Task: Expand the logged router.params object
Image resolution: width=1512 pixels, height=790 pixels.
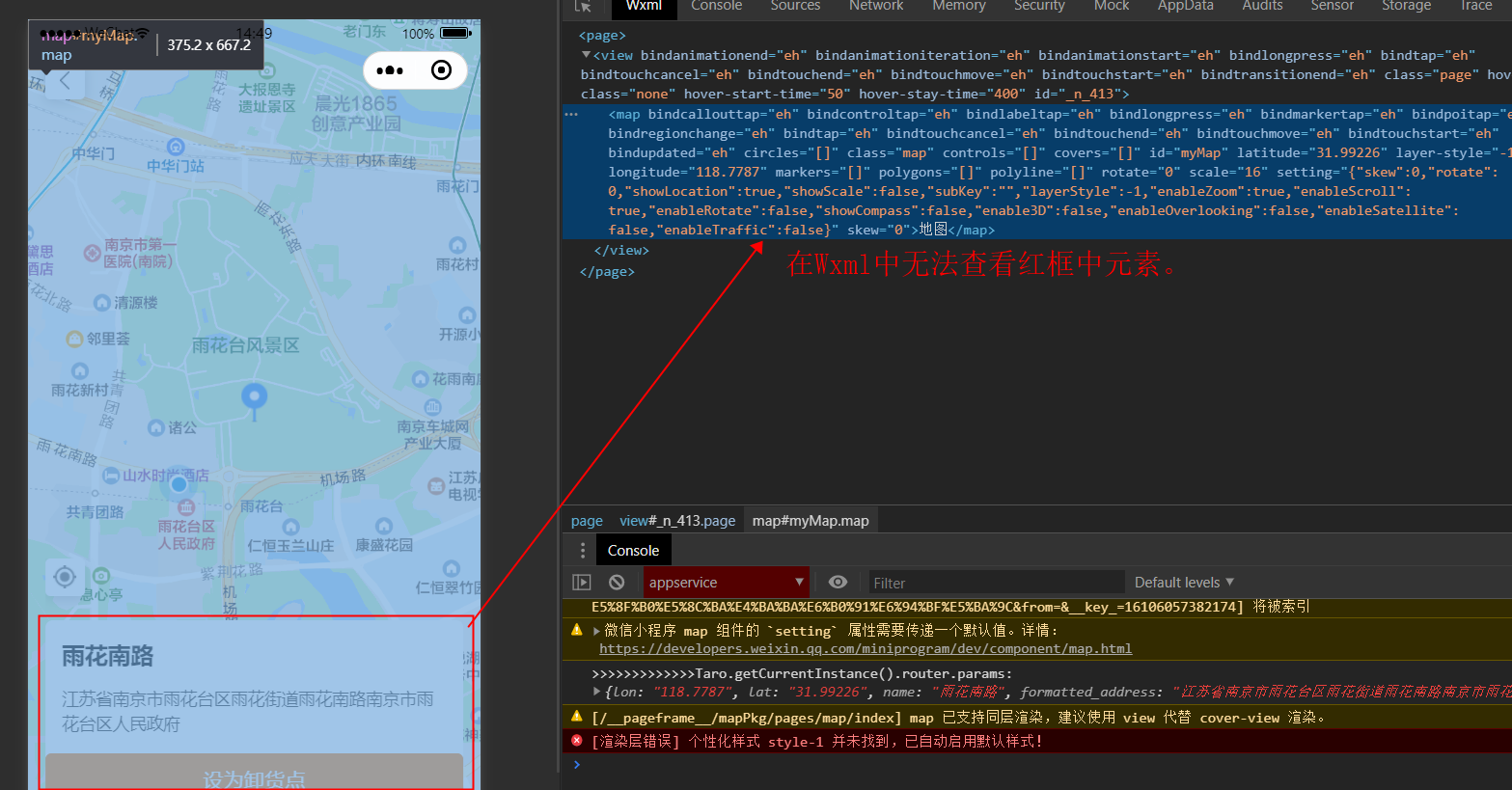Action: tap(596, 693)
